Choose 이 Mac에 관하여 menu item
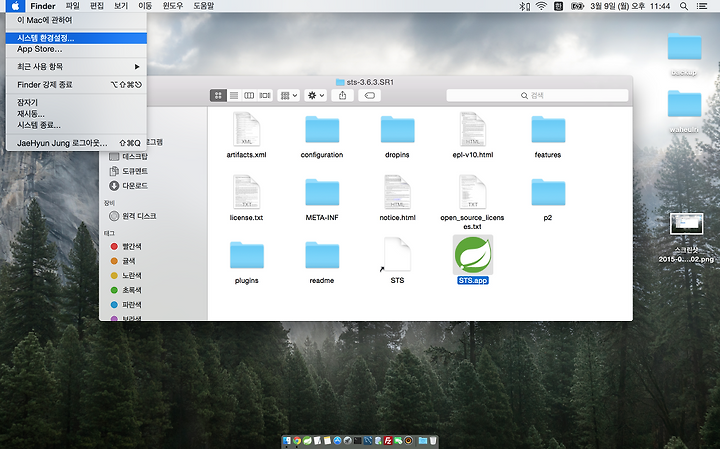This screenshot has width=720, height=449. [x=76, y=20]
